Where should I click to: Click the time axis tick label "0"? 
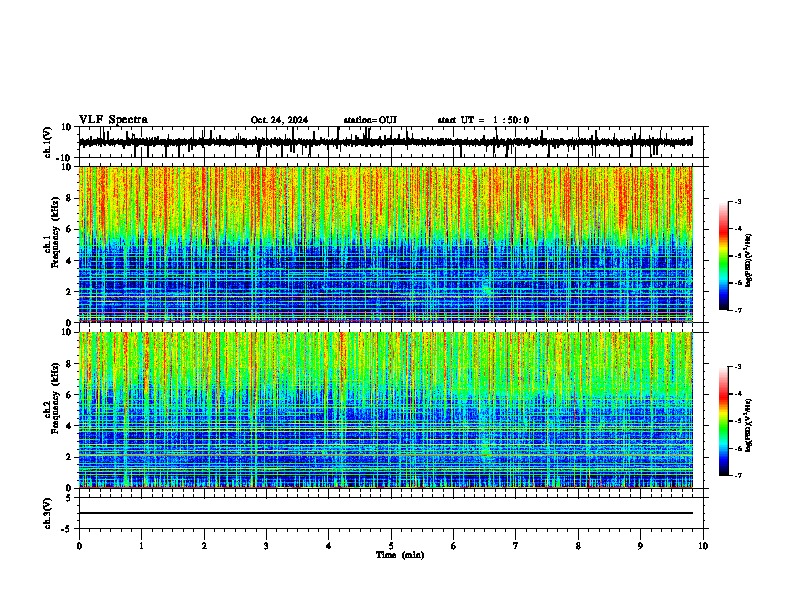click(79, 546)
